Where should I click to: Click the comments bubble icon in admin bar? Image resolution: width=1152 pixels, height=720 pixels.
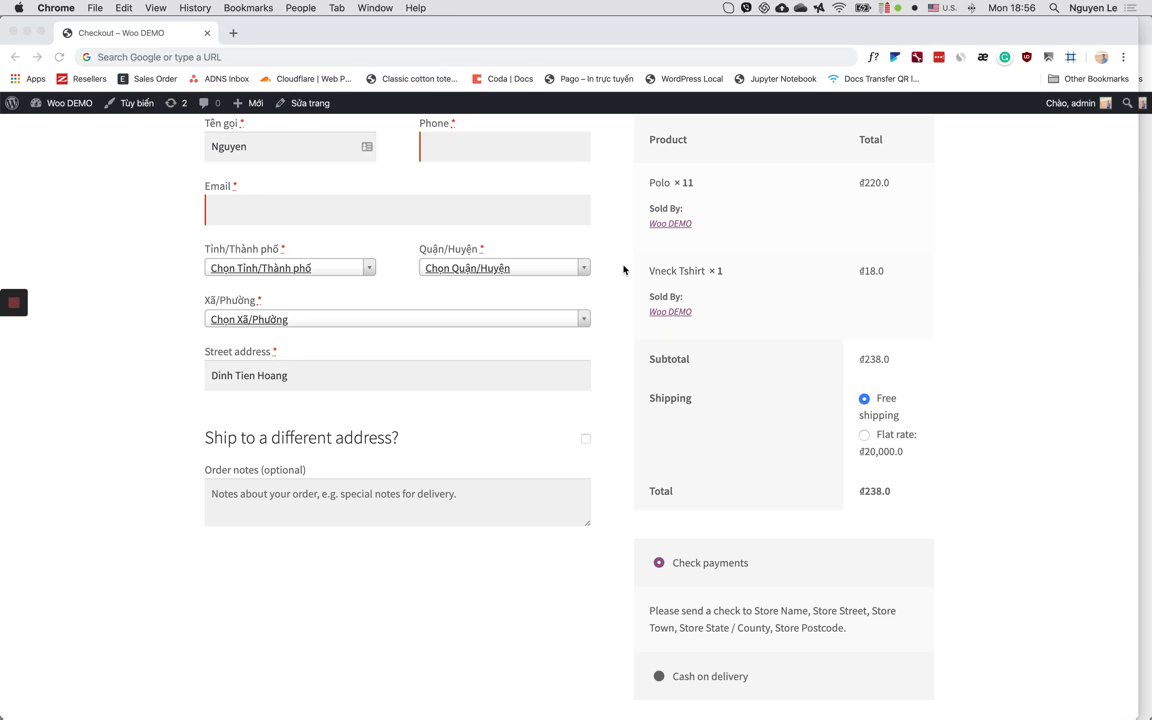coord(204,103)
